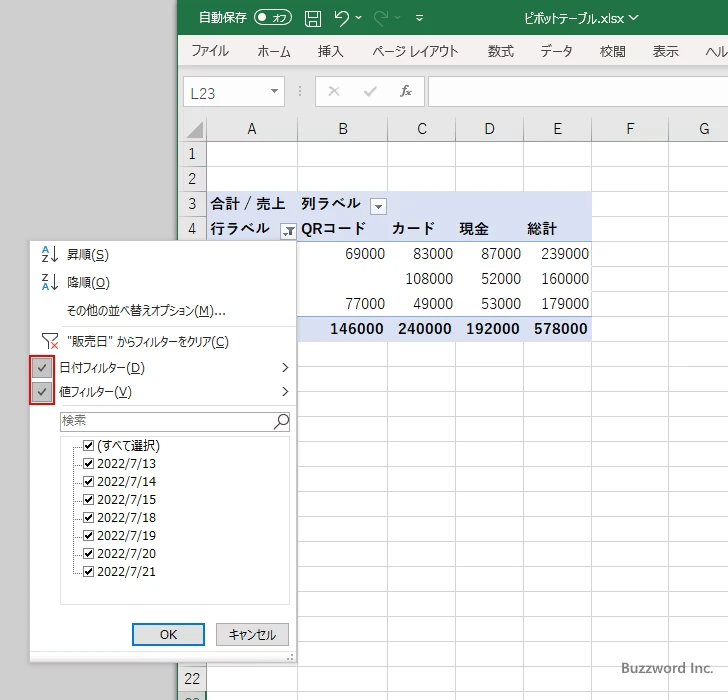
Task: Select row 3 header
Action: coord(192,203)
